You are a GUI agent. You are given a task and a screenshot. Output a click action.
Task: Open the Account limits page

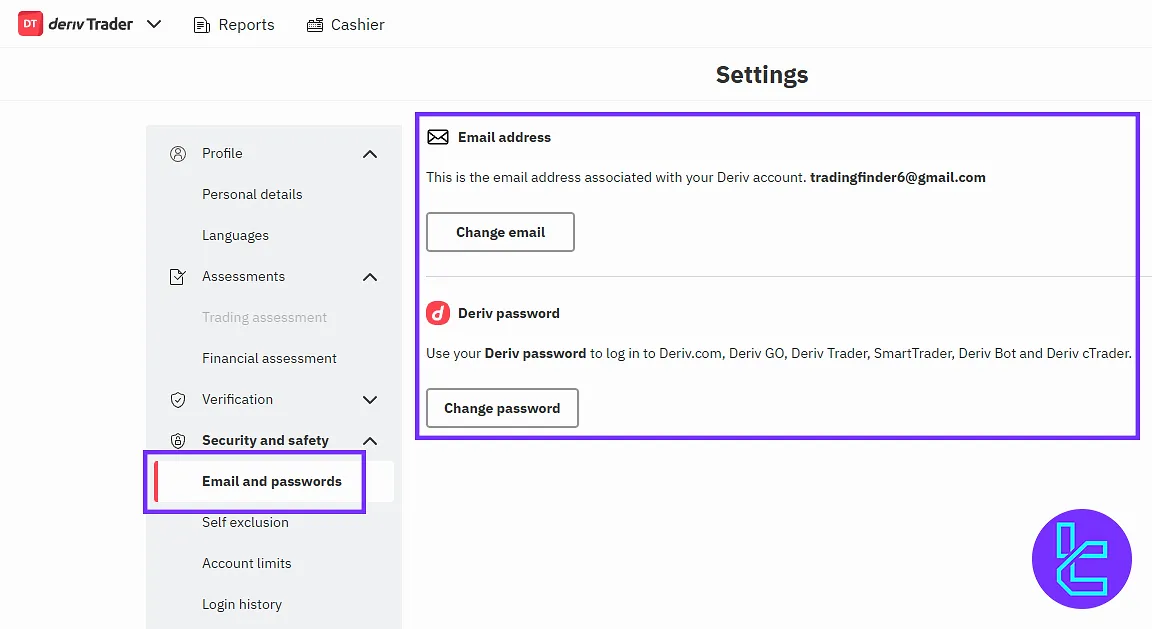(247, 564)
